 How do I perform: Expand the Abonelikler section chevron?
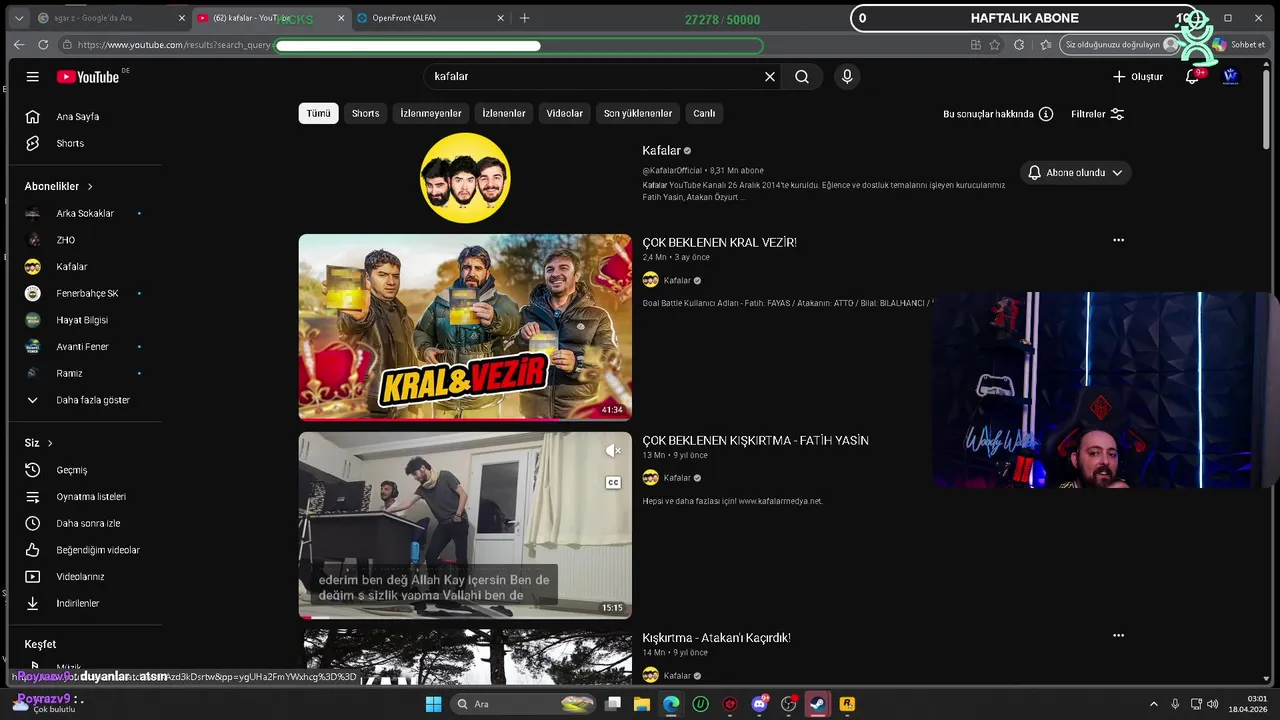[x=90, y=187]
